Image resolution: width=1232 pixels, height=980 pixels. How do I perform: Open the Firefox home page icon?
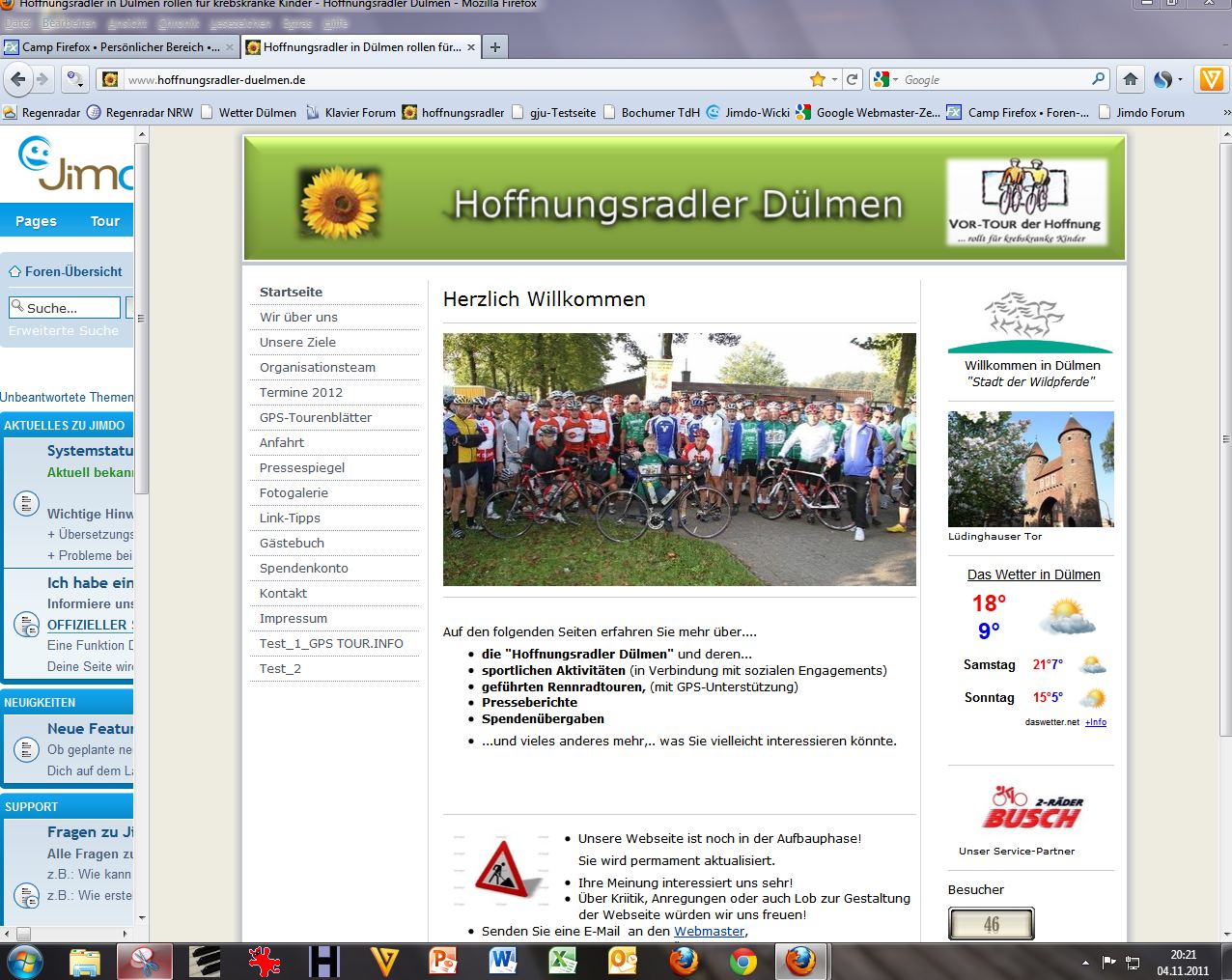click(1130, 79)
